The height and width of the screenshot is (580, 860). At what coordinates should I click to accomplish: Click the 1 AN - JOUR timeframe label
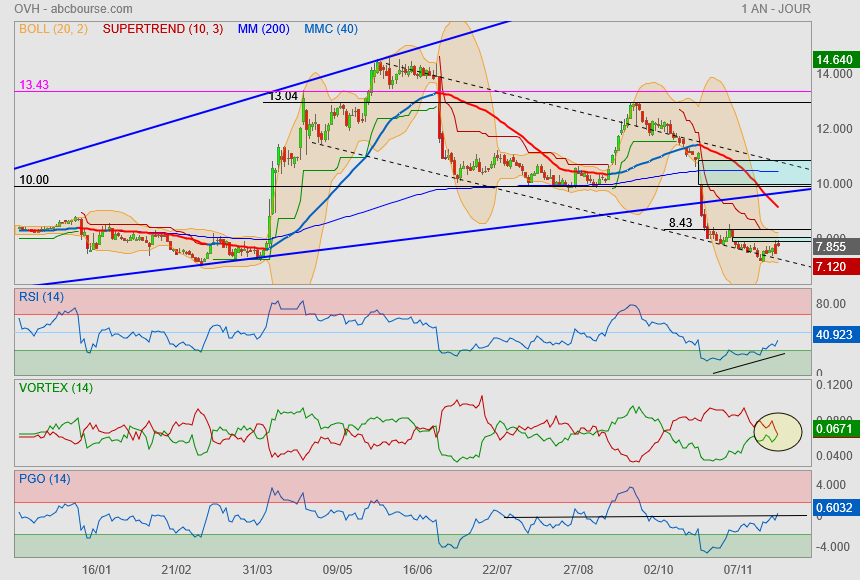[775, 9]
